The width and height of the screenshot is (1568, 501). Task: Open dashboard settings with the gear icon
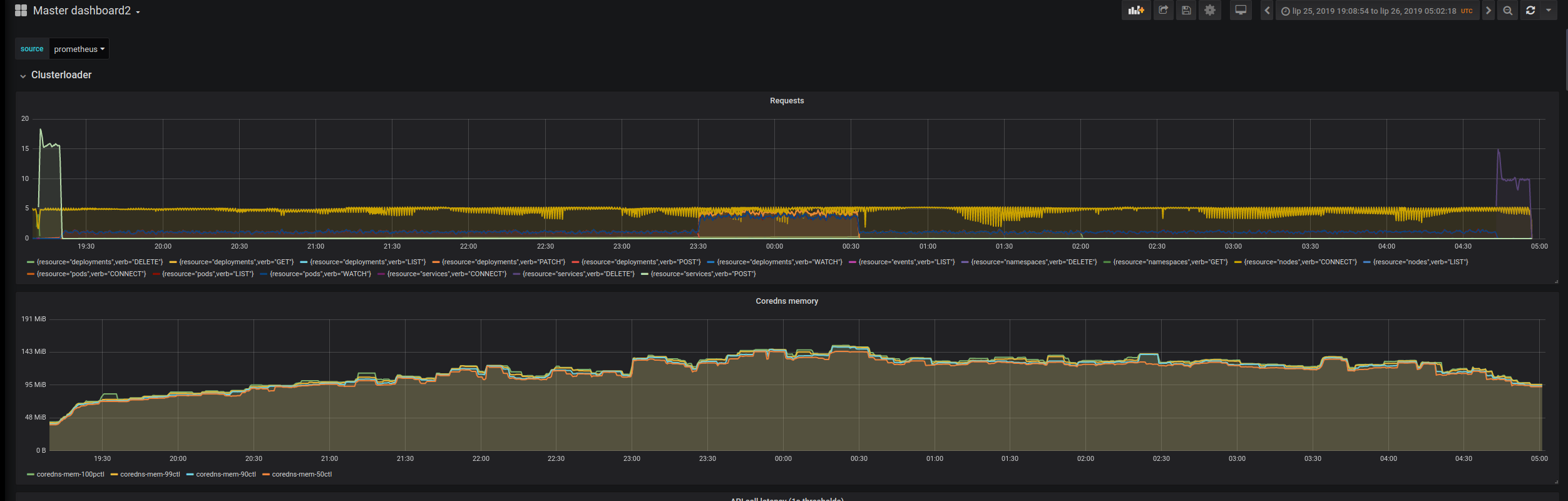[x=1210, y=11]
